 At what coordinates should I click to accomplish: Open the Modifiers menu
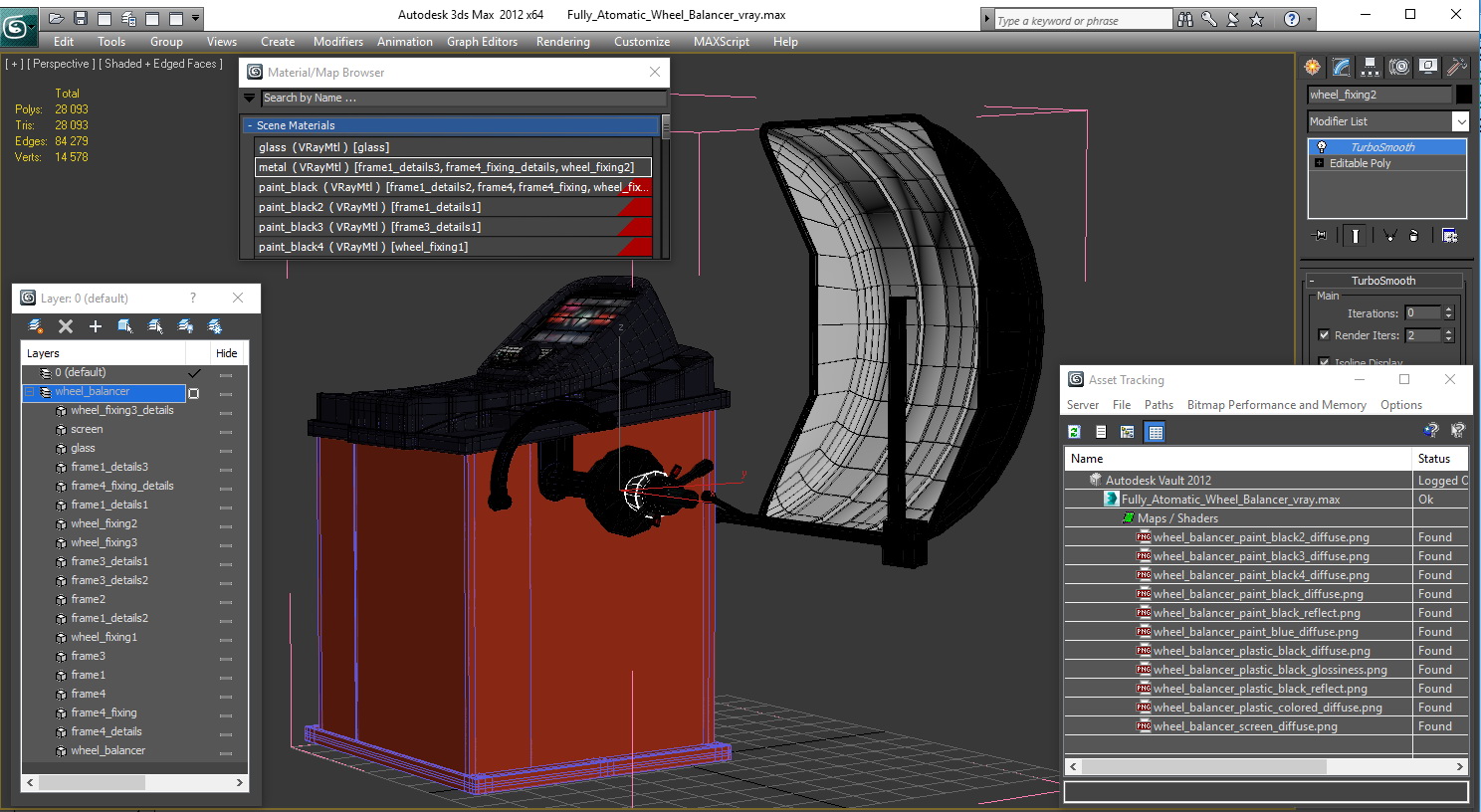pos(338,42)
